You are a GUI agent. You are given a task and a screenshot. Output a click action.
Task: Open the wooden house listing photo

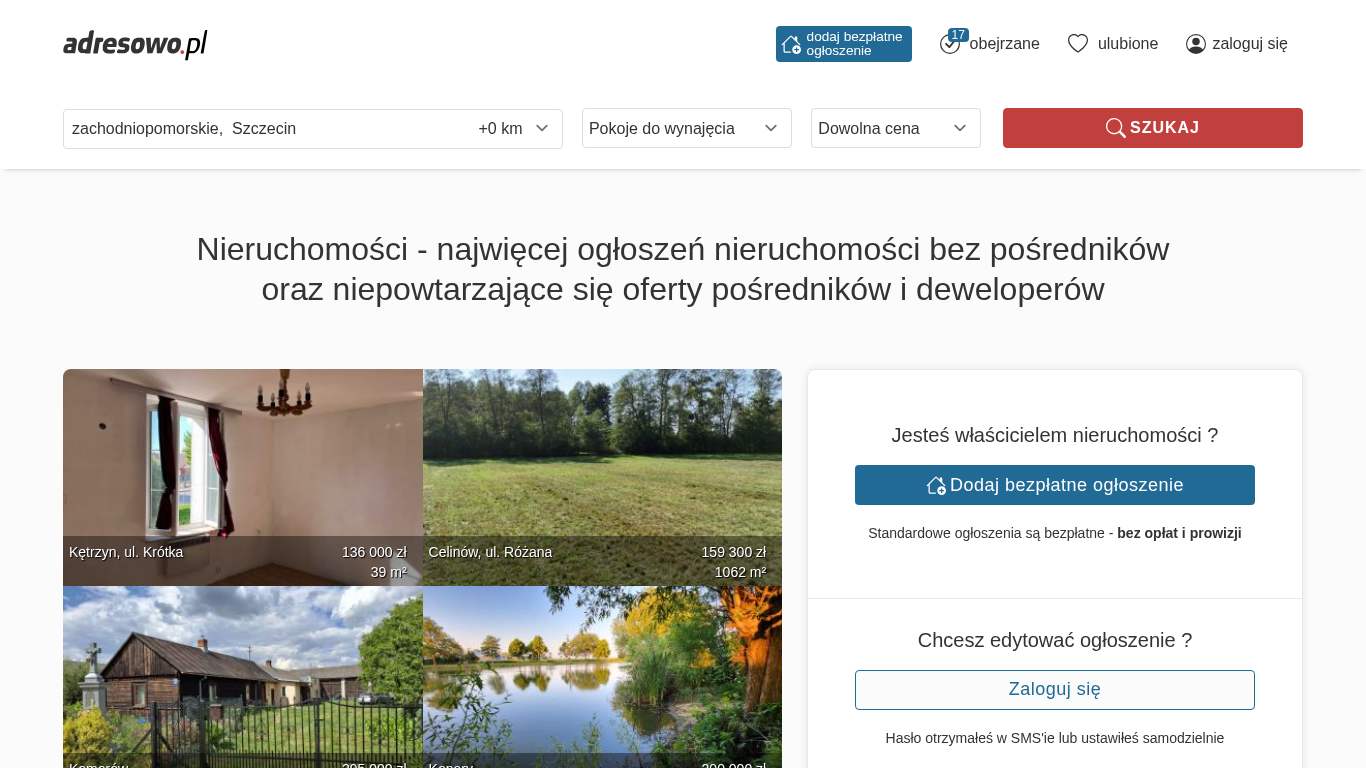(242, 670)
